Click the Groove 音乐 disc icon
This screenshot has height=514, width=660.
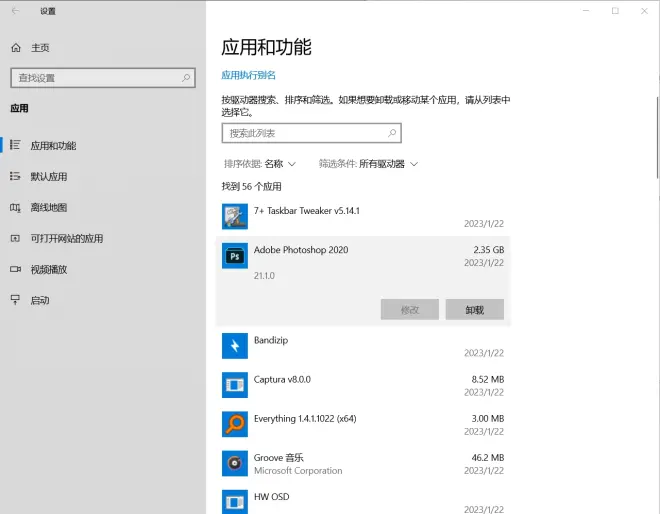[x=235, y=463]
